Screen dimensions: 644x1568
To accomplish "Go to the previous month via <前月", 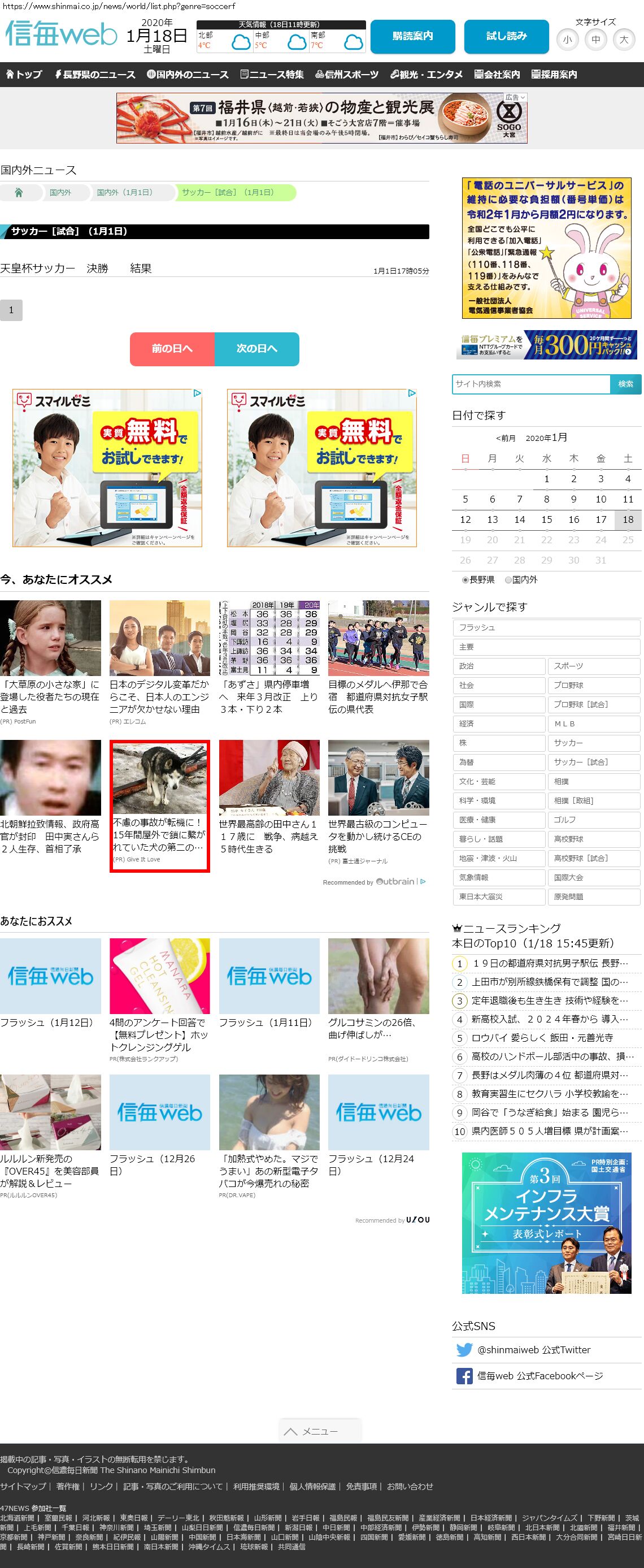I will (x=506, y=438).
